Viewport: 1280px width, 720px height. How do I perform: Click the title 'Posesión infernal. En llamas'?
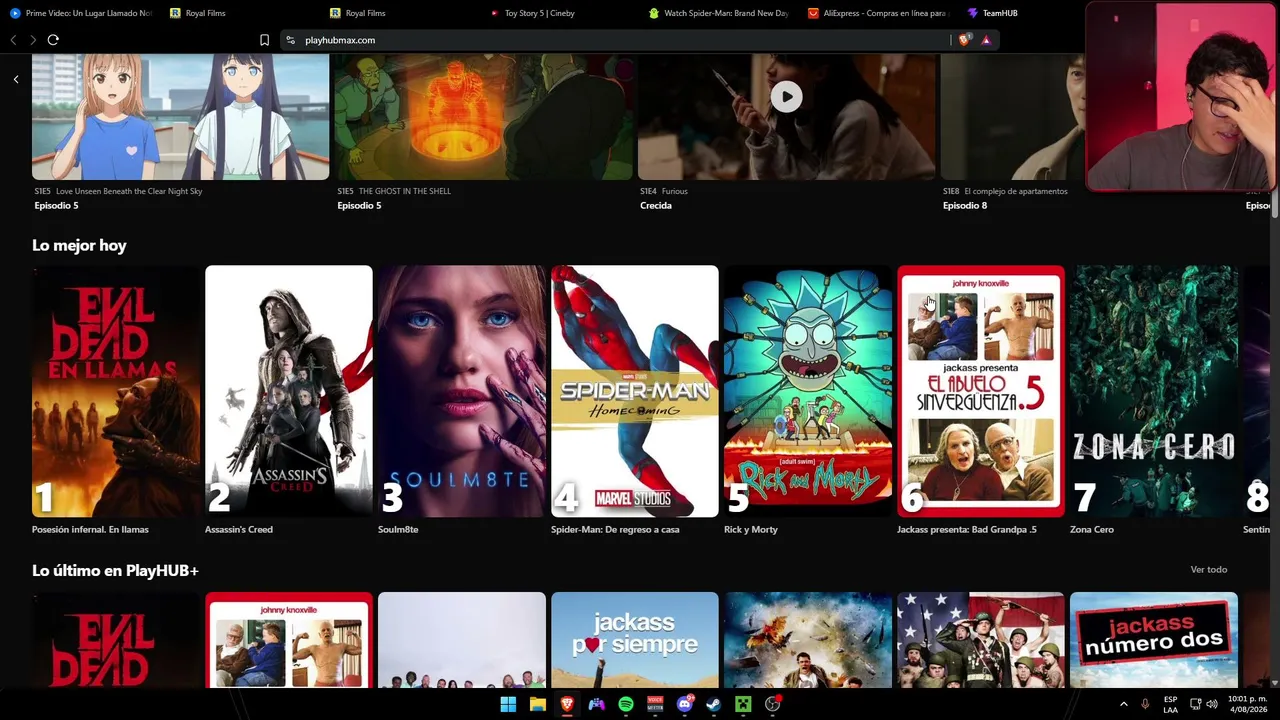pyautogui.click(x=90, y=530)
